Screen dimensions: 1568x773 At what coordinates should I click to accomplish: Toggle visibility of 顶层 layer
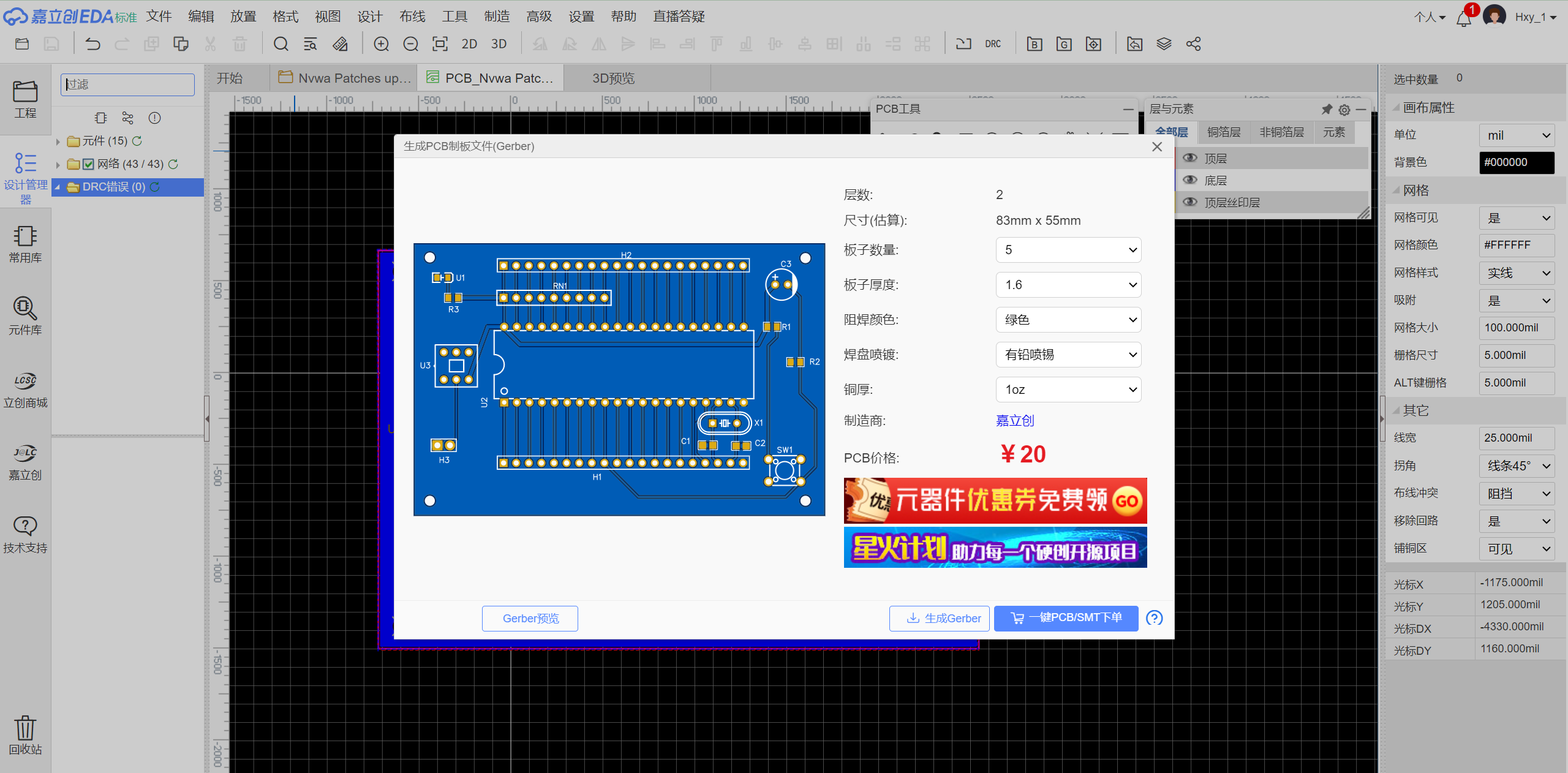1190,158
